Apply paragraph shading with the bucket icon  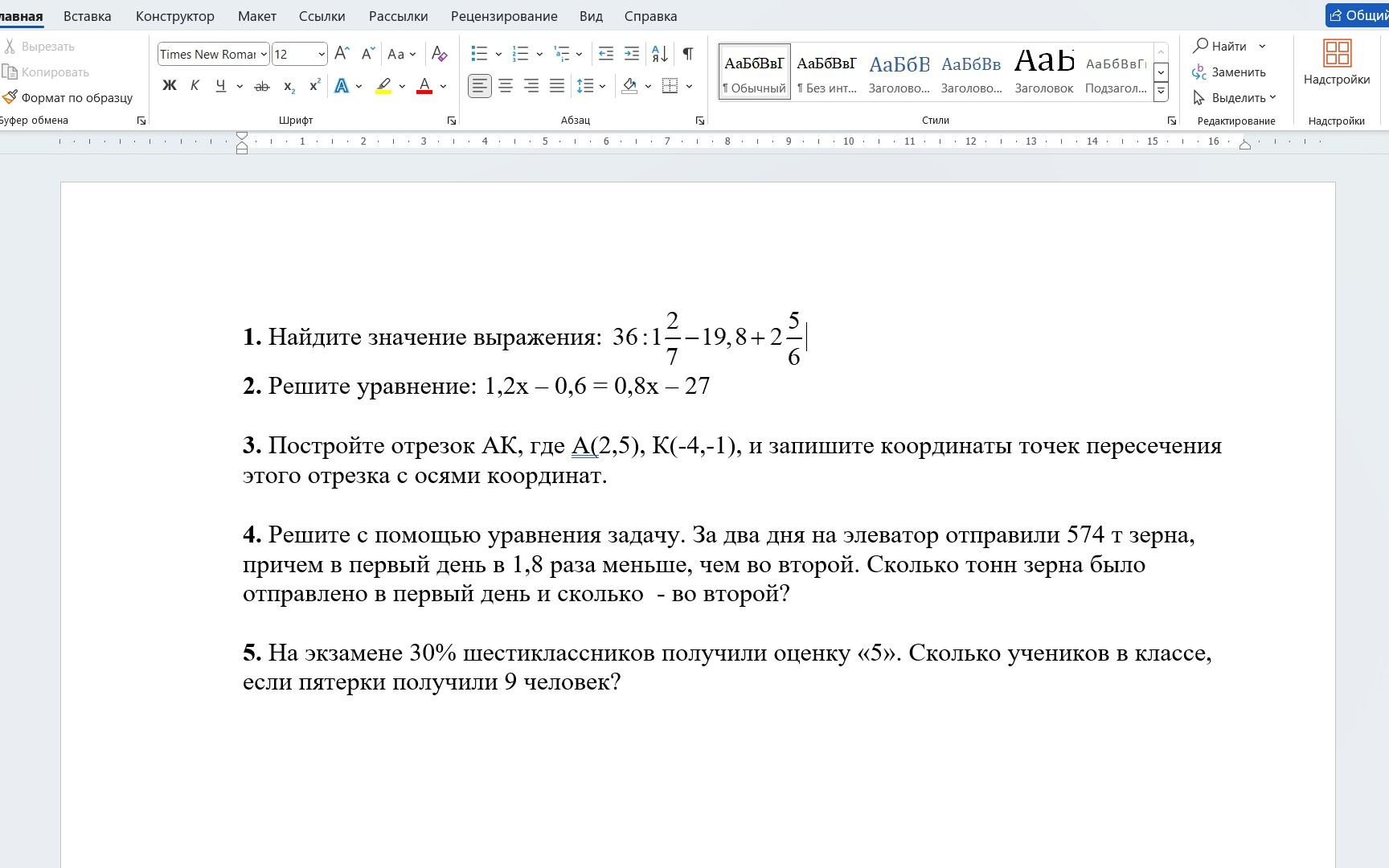tap(630, 86)
